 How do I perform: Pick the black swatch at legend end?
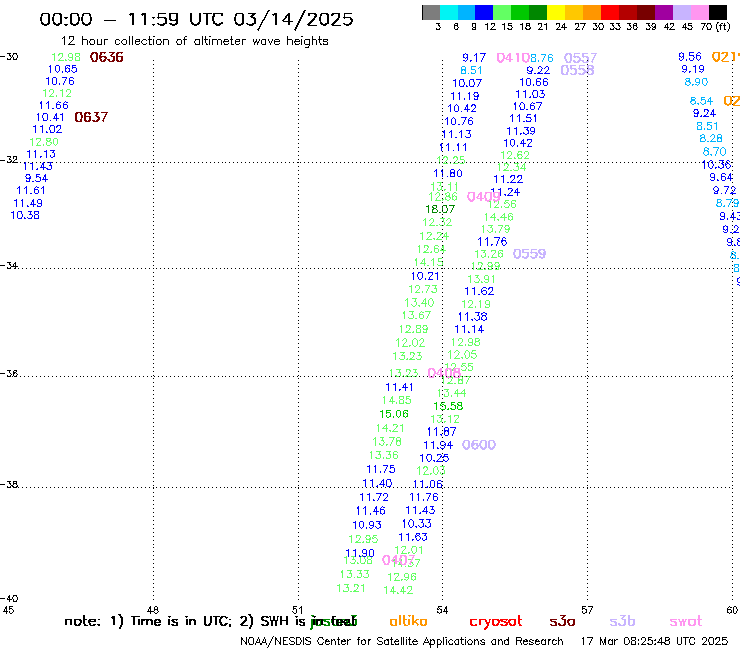[717, 12]
